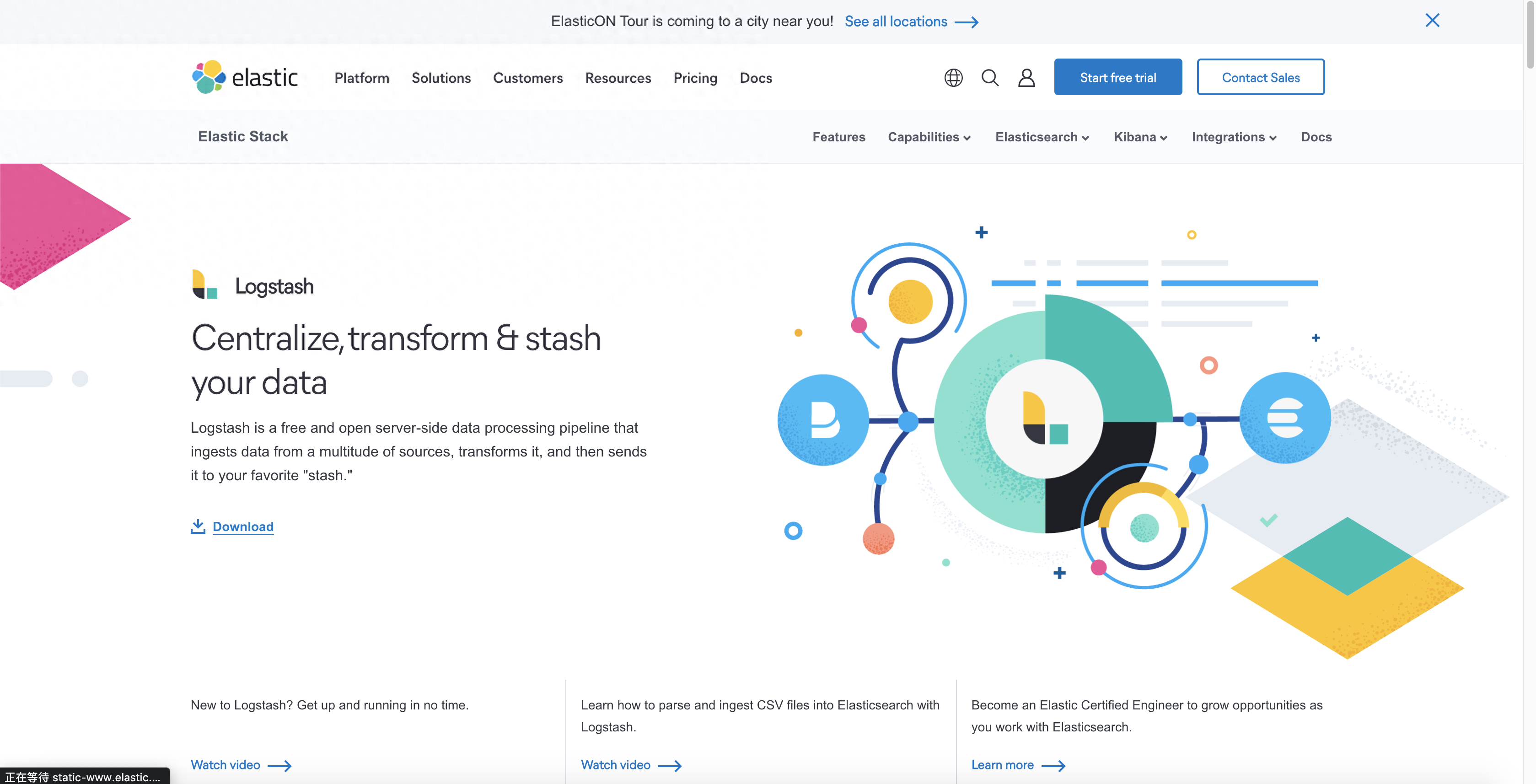
Task: Click the Elasticsearch circle icon in illustration
Action: tap(1285, 418)
